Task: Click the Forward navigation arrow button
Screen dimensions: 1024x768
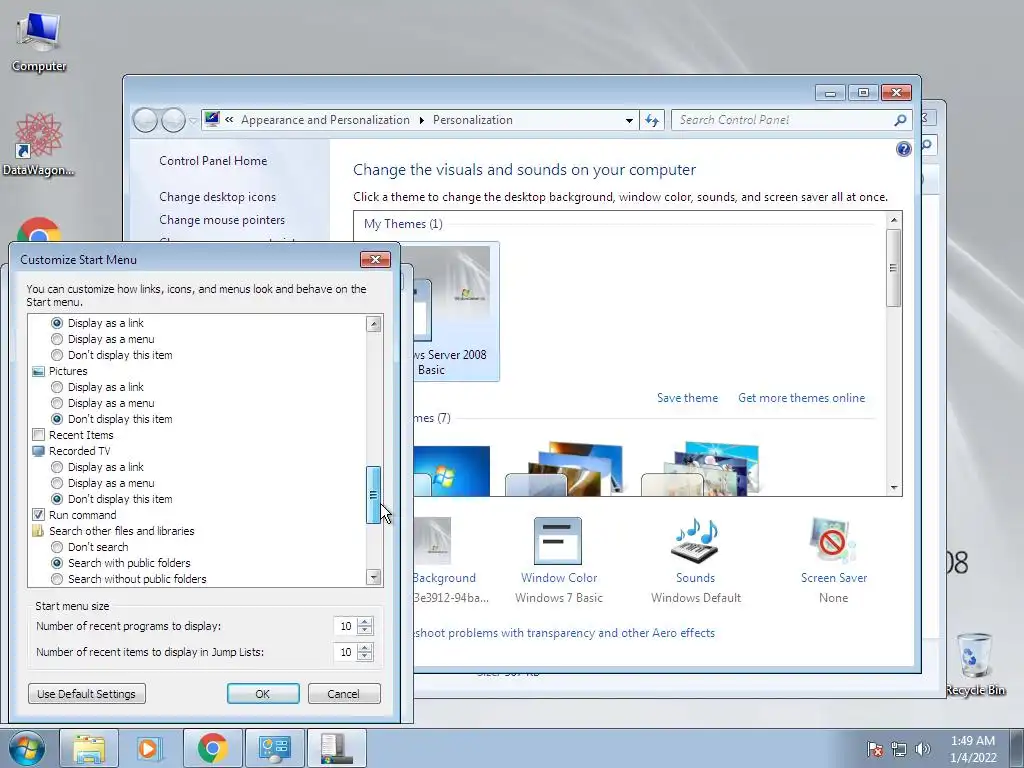Action: tap(173, 120)
